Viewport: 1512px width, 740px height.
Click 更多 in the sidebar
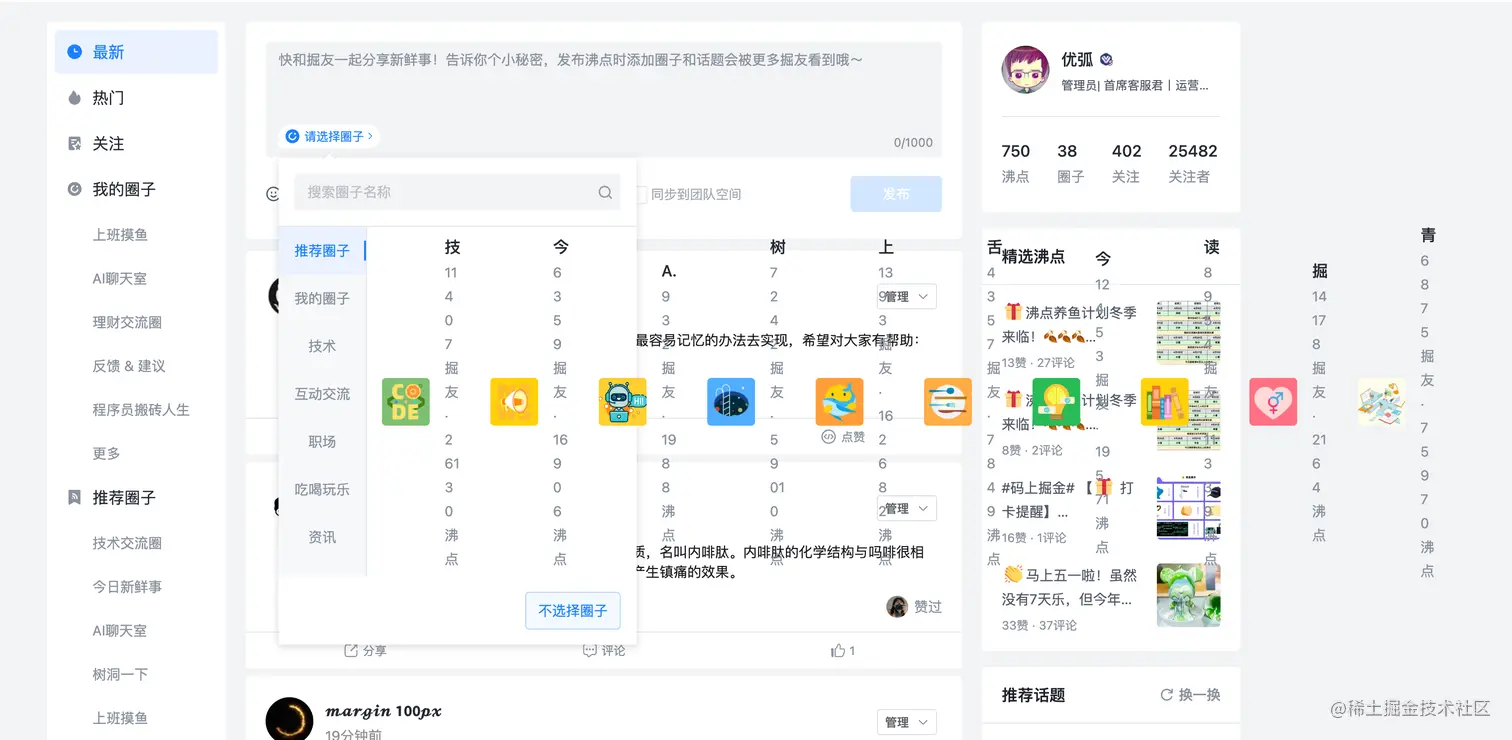coord(106,454)
